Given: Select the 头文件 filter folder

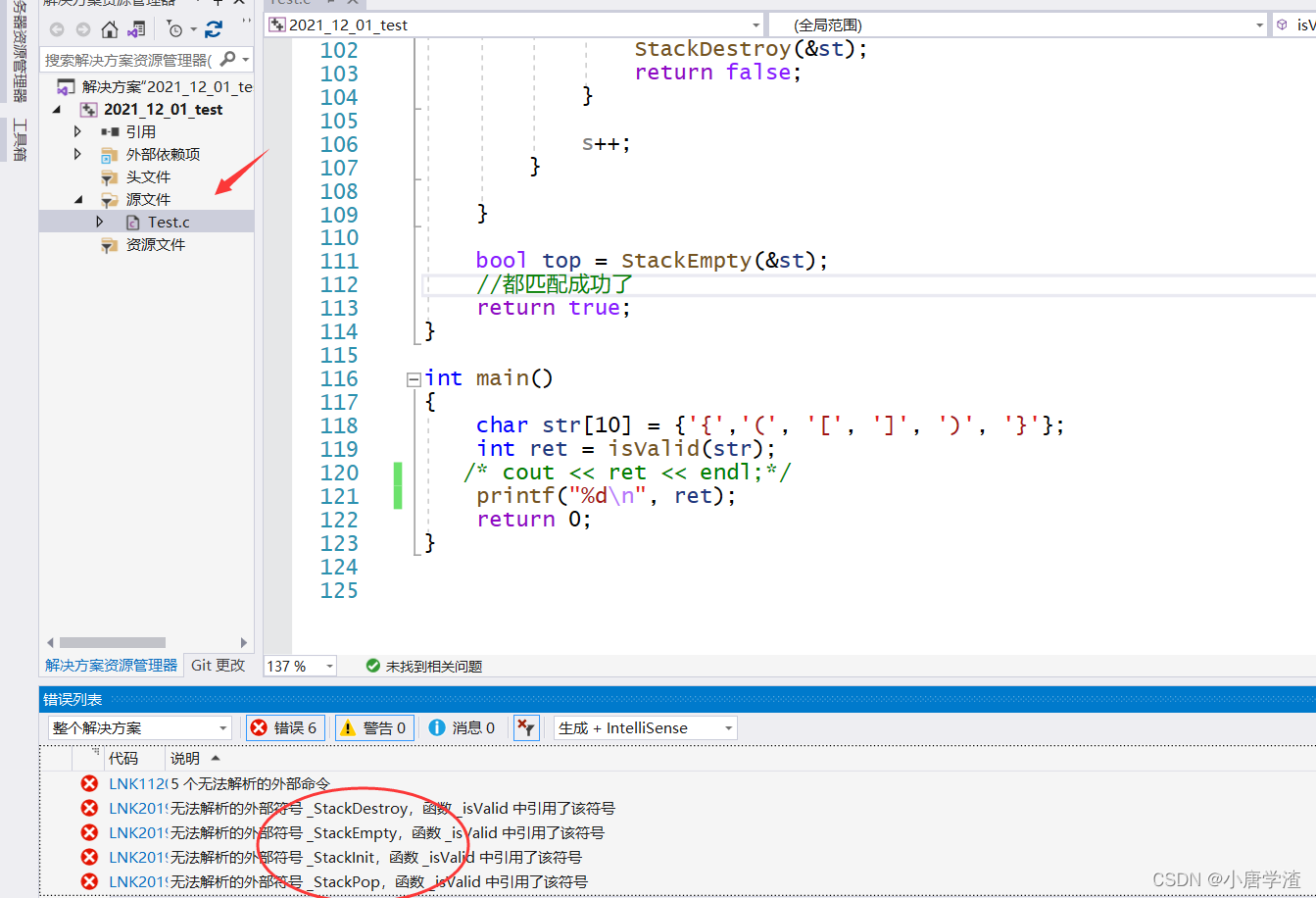Looking at the screenshot, I should [x=148, y=176].
